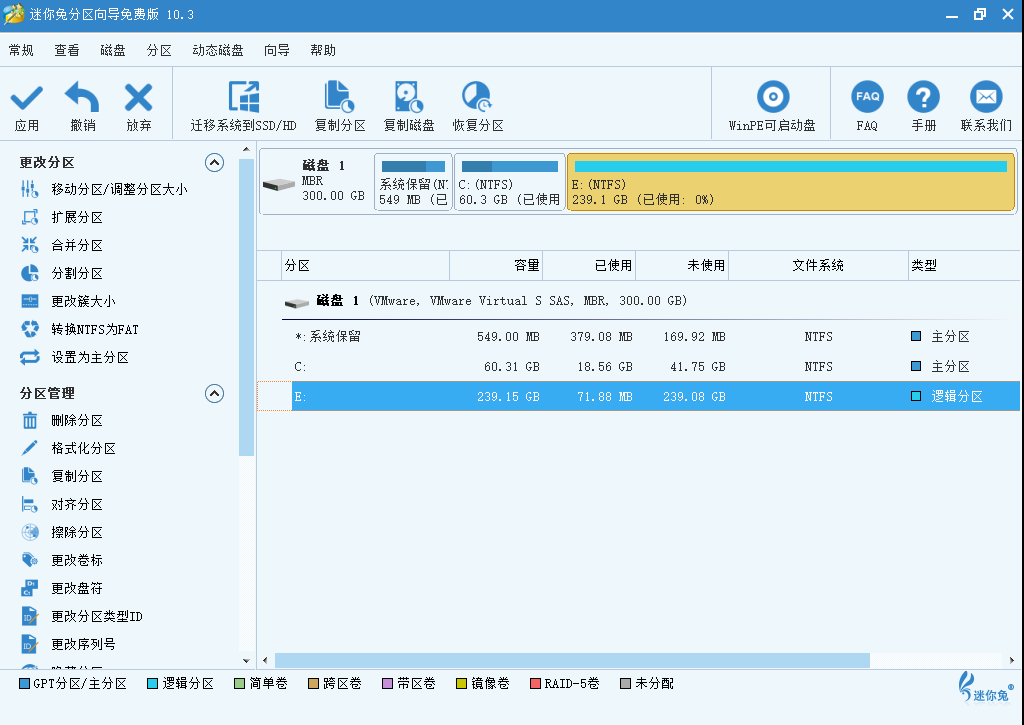The width and height of the screenshot is (1024, 725).
Task: Click 更改分区类型ID action
Action: [x=97, y=617]
